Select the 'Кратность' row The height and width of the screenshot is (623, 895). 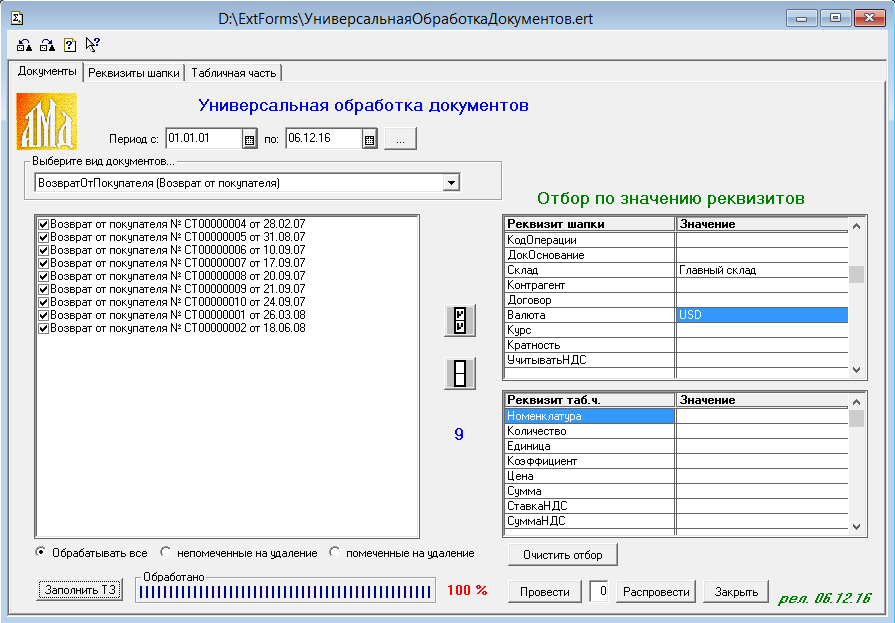pyautogui.click(x=676, y=345)
